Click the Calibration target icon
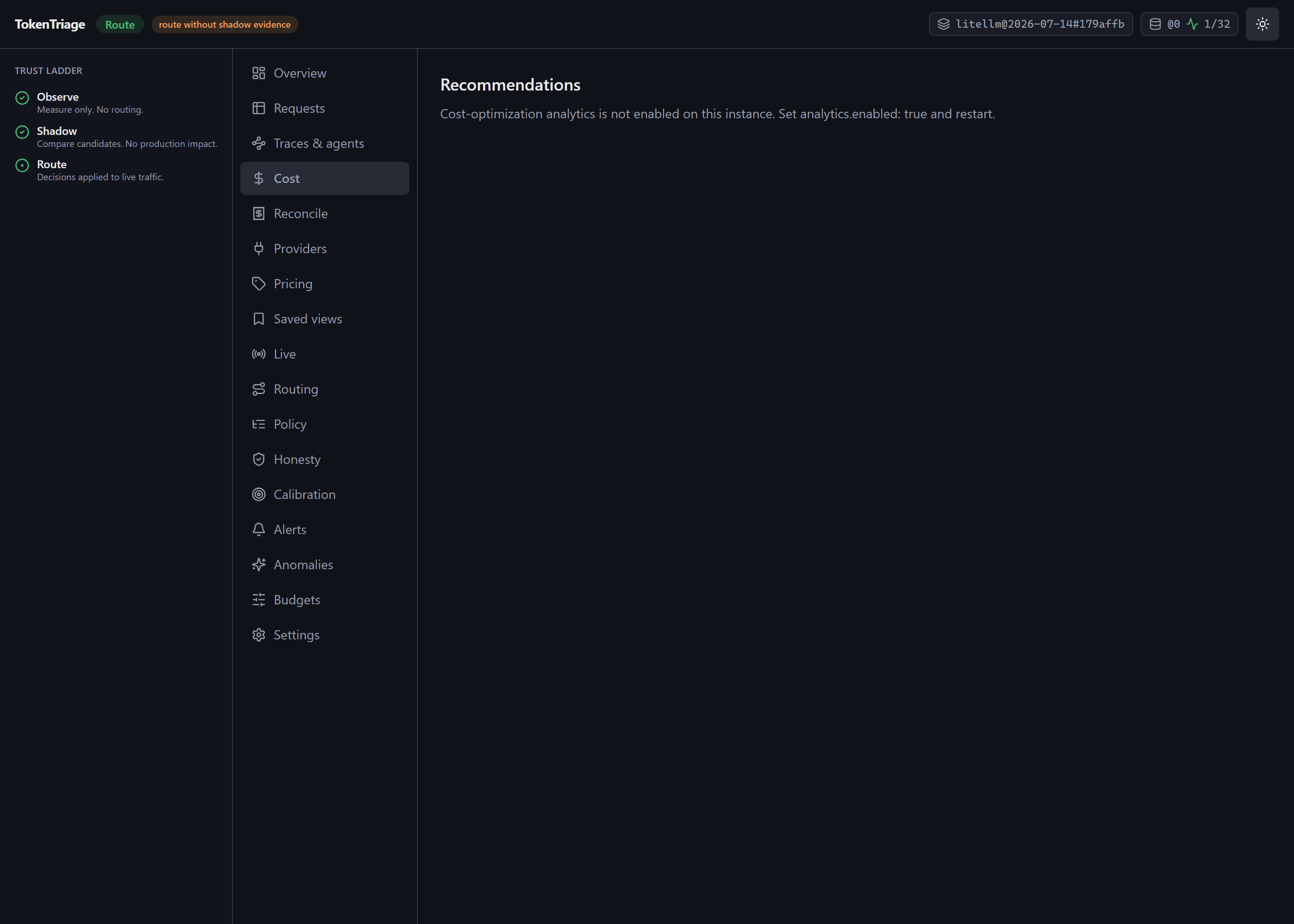This screenshot has width=1294, height=924. click(x=258, y=494)
